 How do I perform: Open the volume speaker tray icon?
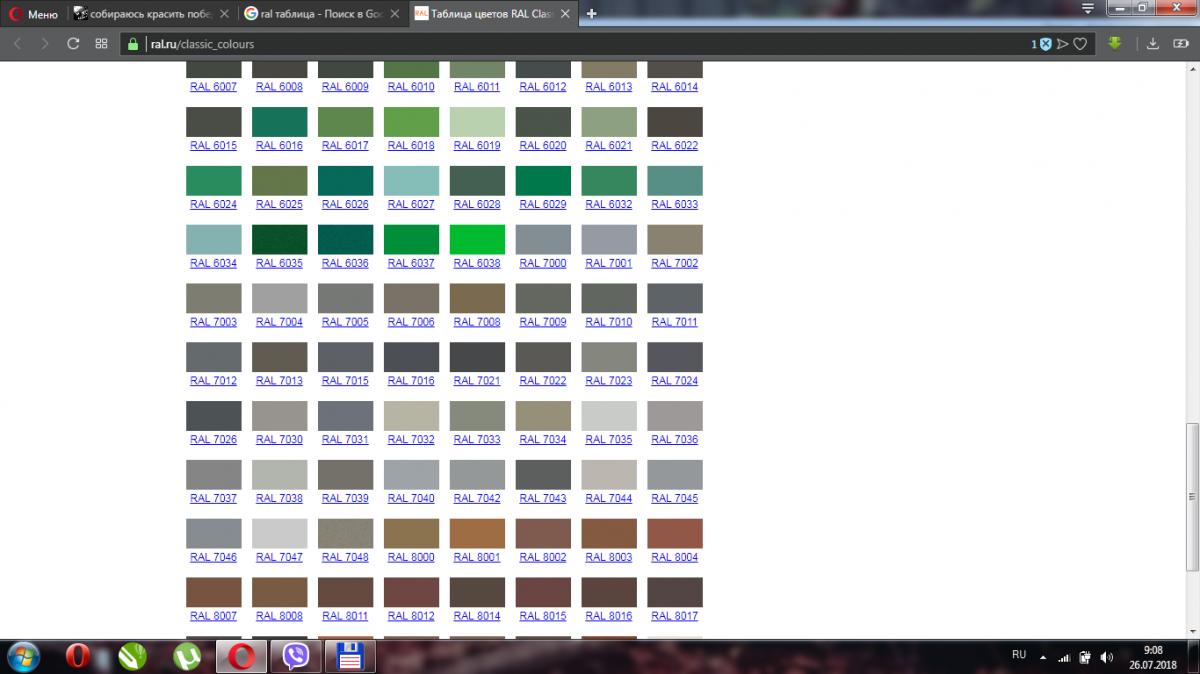pos(1106,657)
